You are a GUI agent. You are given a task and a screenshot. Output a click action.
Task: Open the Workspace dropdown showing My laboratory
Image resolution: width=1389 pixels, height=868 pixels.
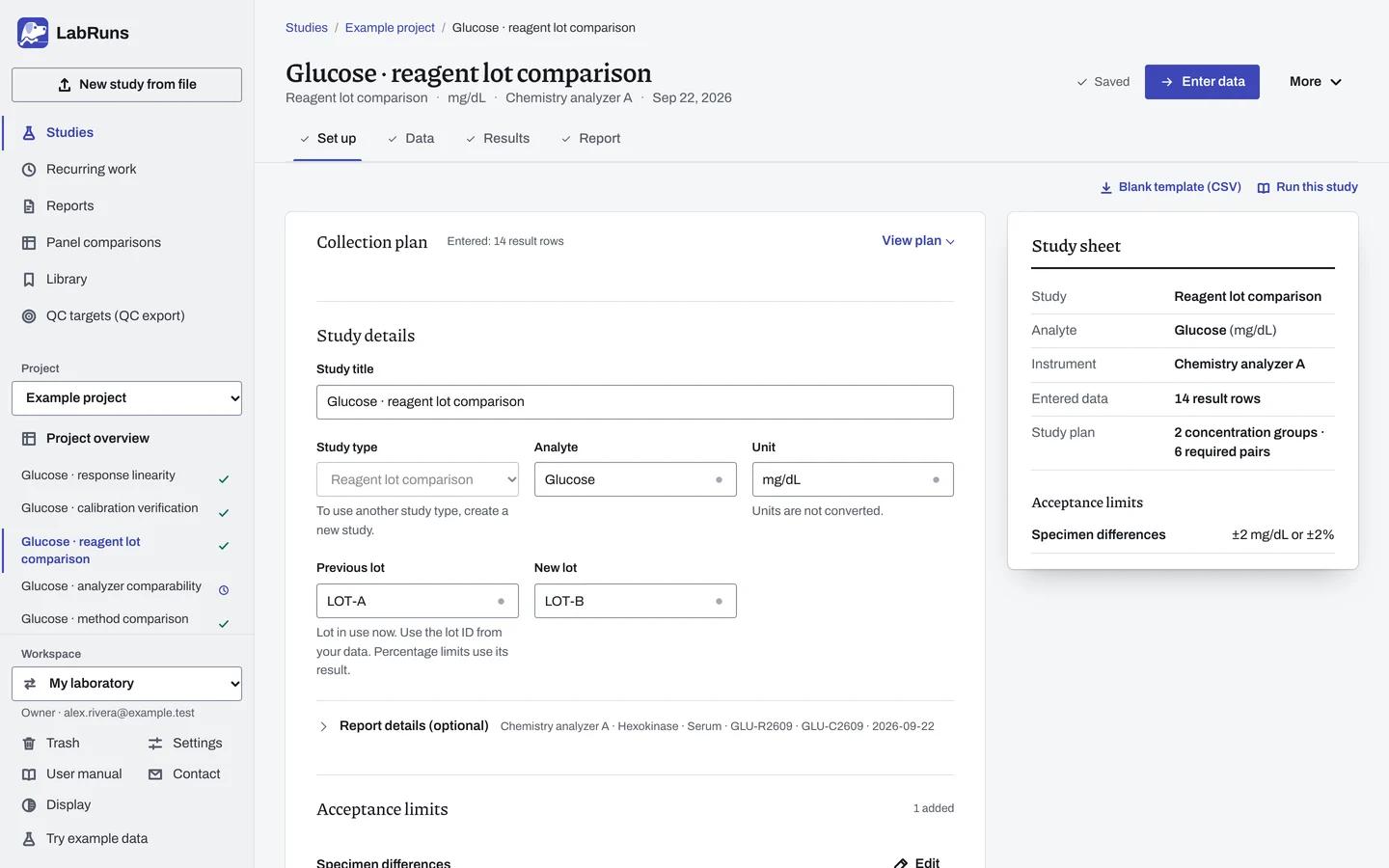click(126, 684)
